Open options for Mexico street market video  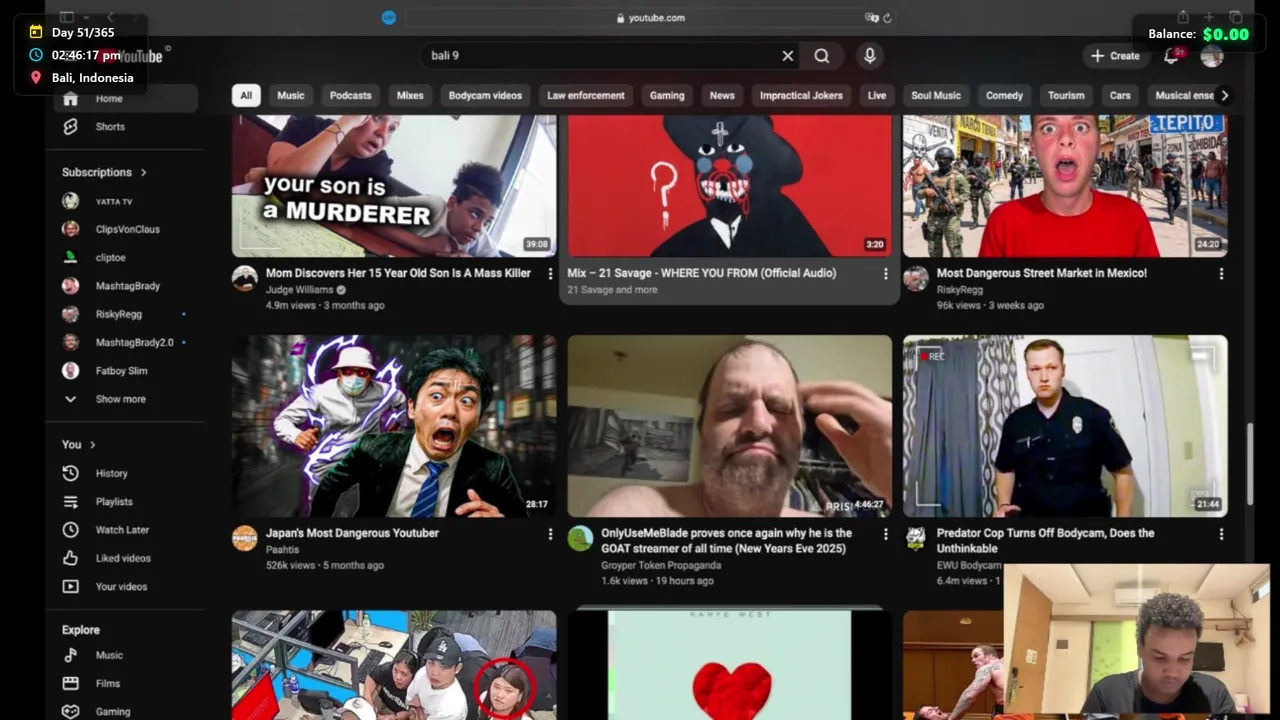point(1221,273)
